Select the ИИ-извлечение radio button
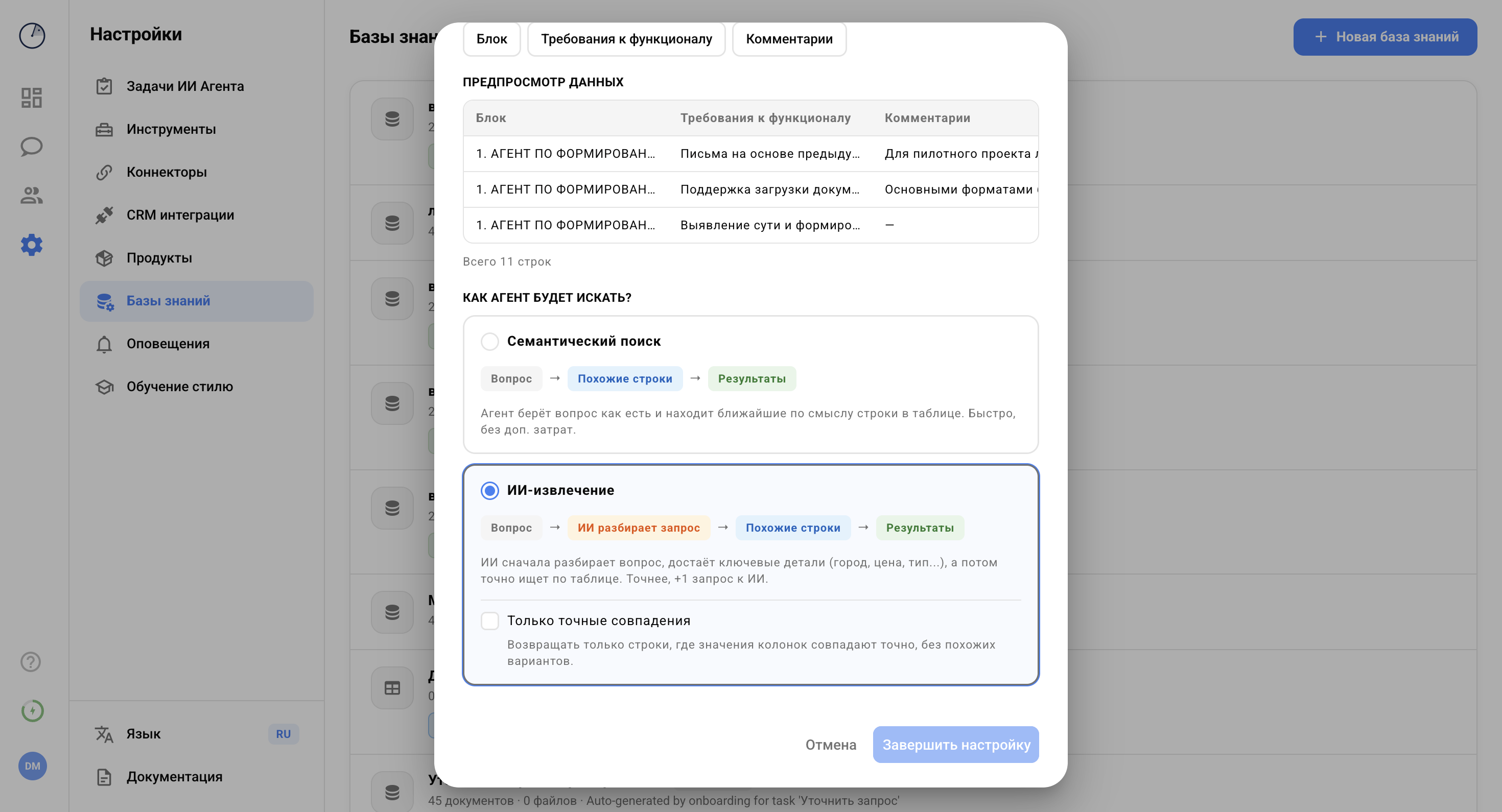Screen dimensions: 1502x812 click(x=490, y=490)
